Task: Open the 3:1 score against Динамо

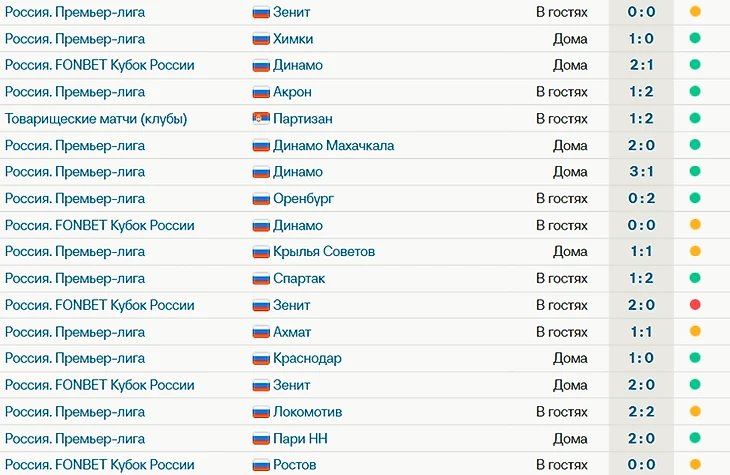Action: click(642, 171)
